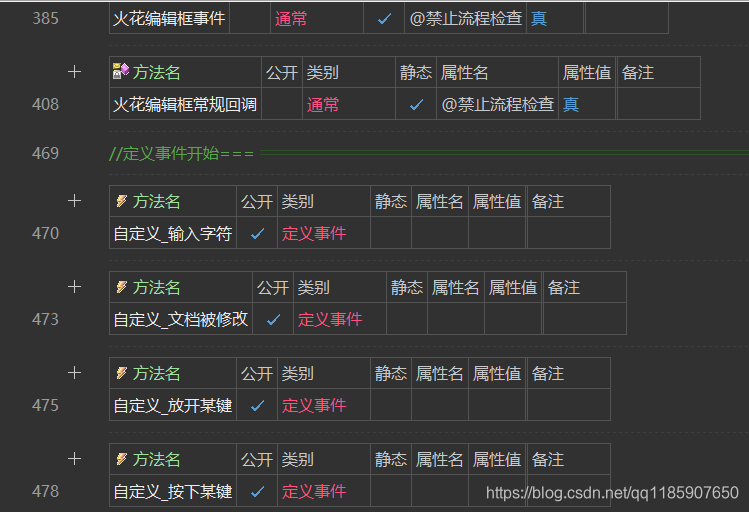Click line number 469 in gutter
The width and height of the screenshot is (749, 512).
[45, 153]
